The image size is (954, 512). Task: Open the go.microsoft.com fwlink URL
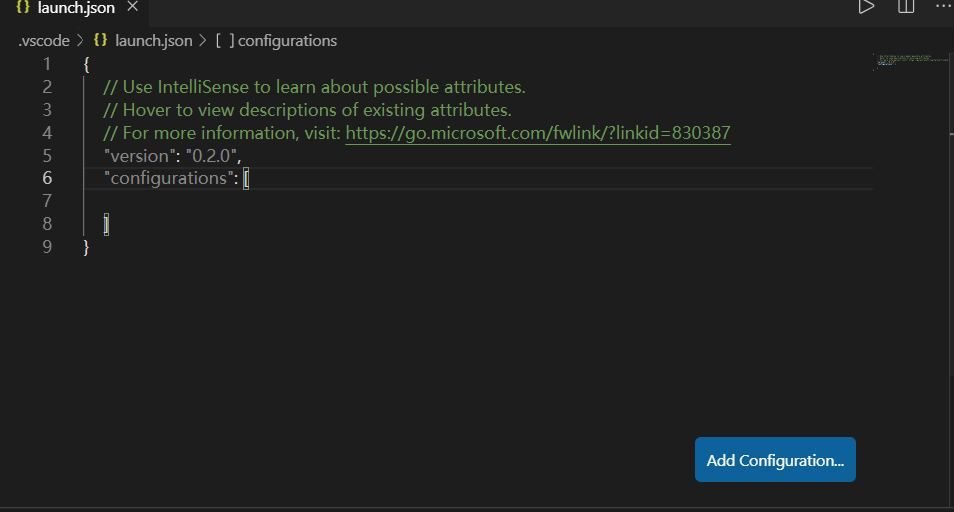[x=538, y=133]
